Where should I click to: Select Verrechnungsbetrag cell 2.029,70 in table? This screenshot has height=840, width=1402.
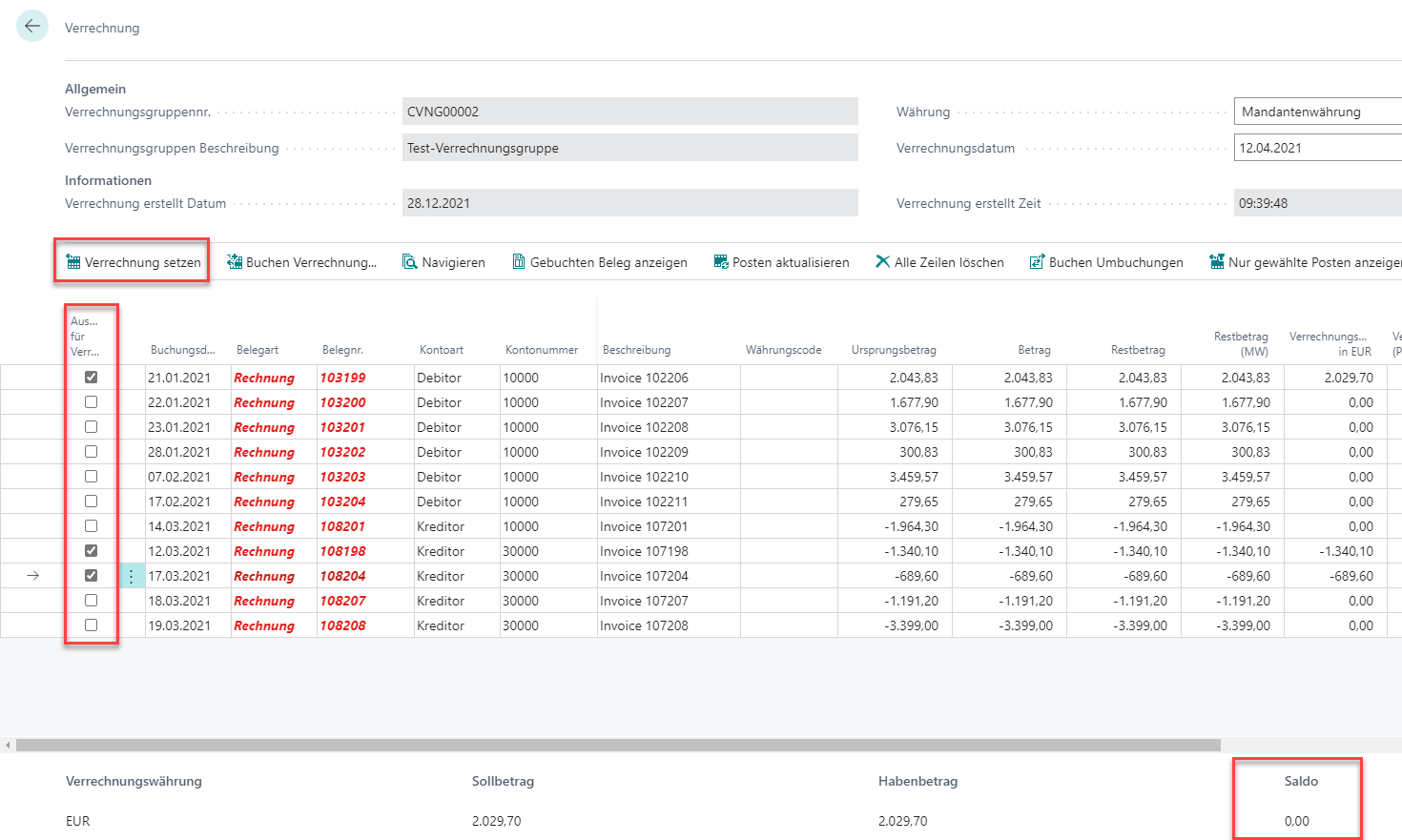point(1335,378)
